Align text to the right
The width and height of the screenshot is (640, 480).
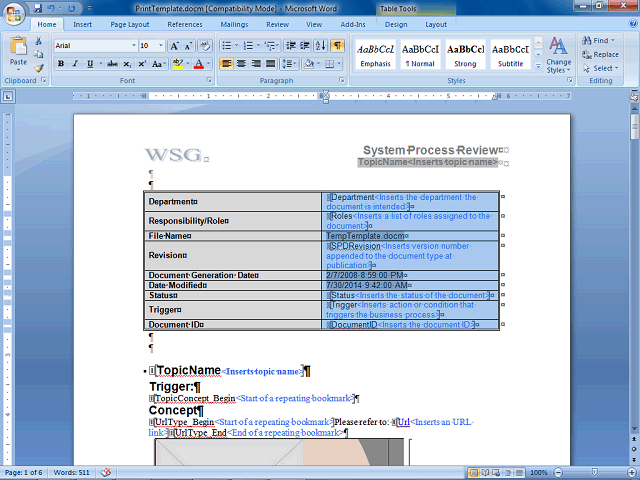(x=256, y=64)
